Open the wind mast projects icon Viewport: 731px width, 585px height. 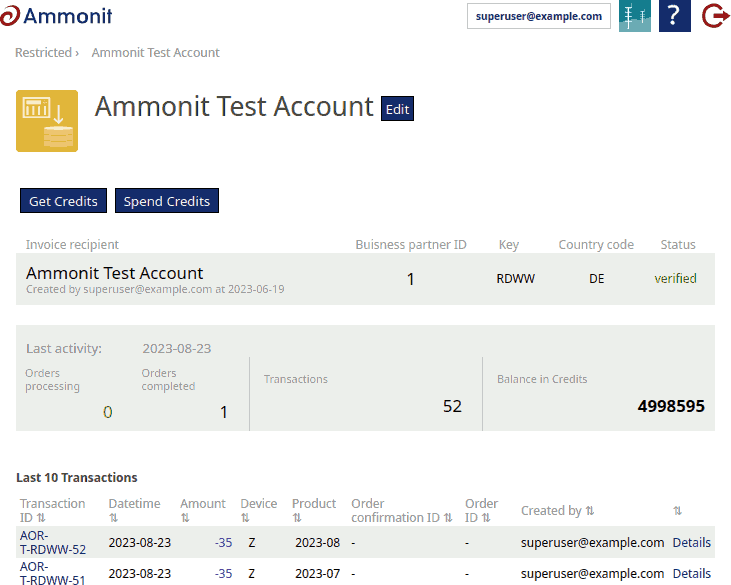pyautogui.click(x=634, y=16)
